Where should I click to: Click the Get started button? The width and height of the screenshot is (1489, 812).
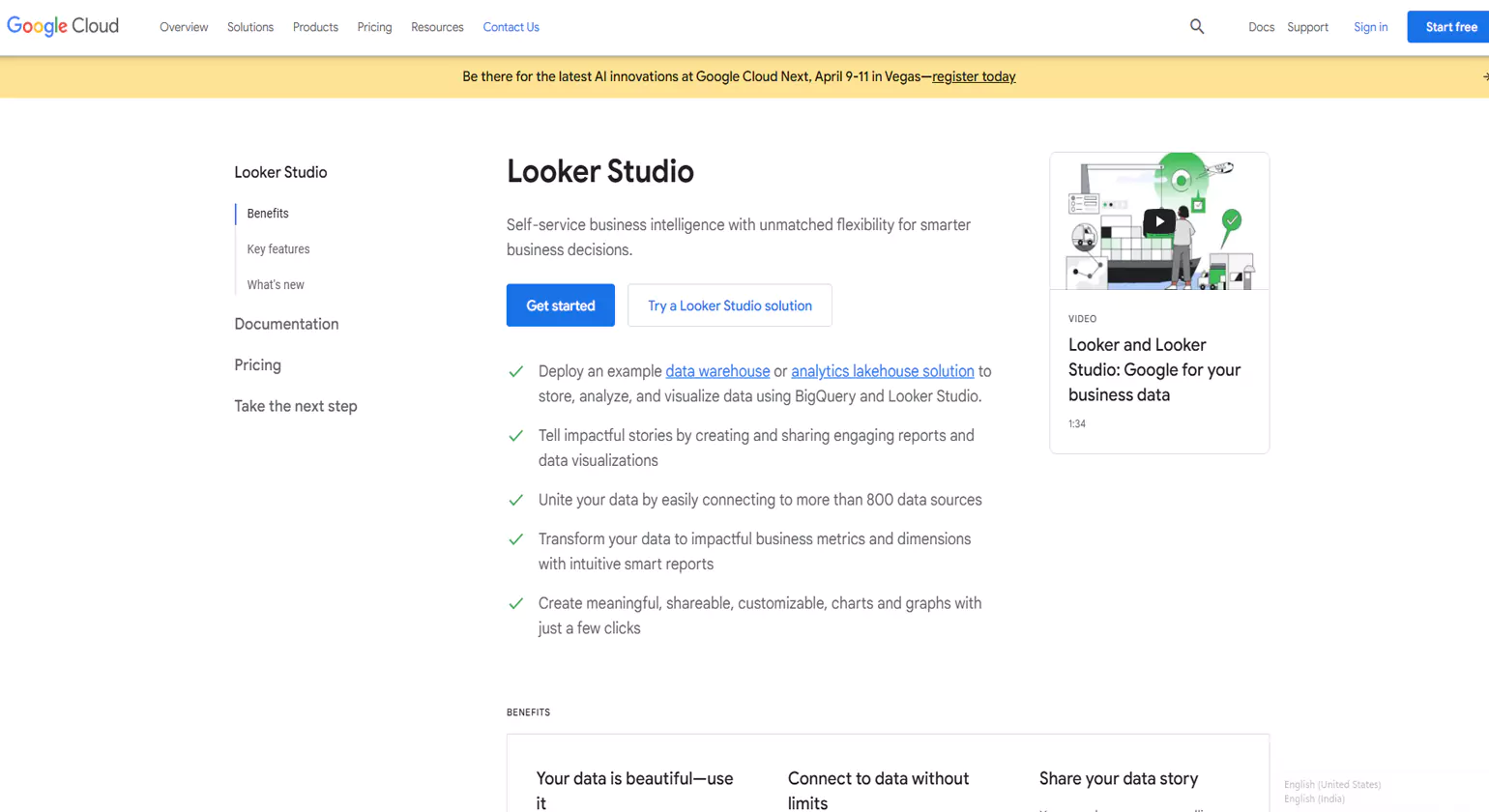pos(560,304)
